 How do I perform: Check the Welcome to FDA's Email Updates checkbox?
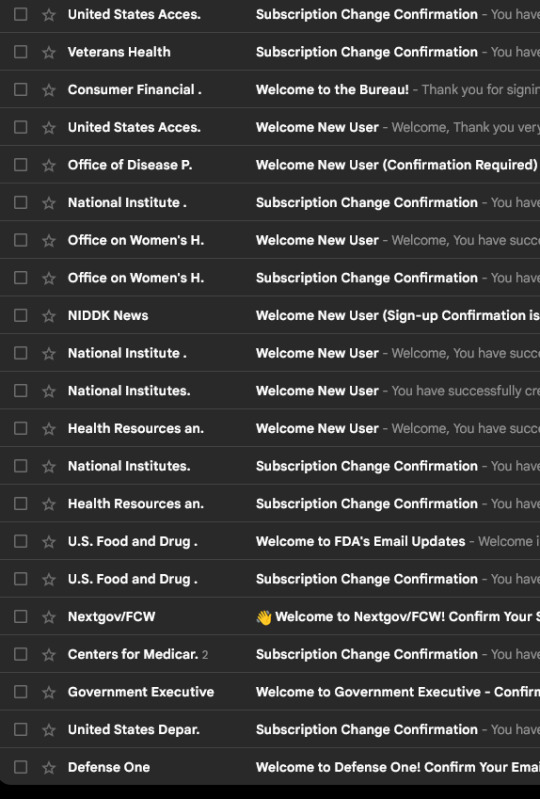(20, 542)
